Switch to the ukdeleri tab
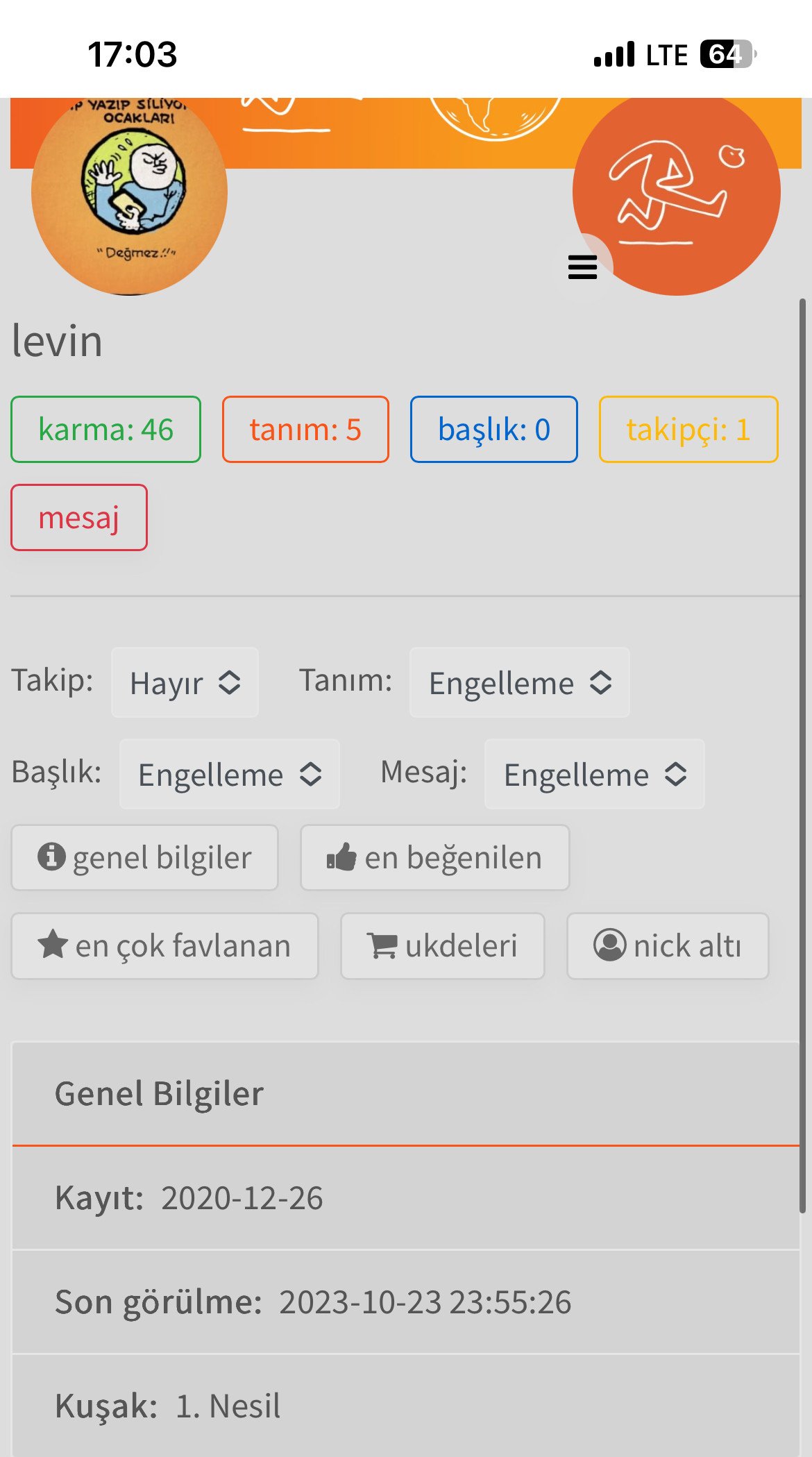Image resolution: width=812 pixels, height=1457 pixels. click(x=442, y=945)
